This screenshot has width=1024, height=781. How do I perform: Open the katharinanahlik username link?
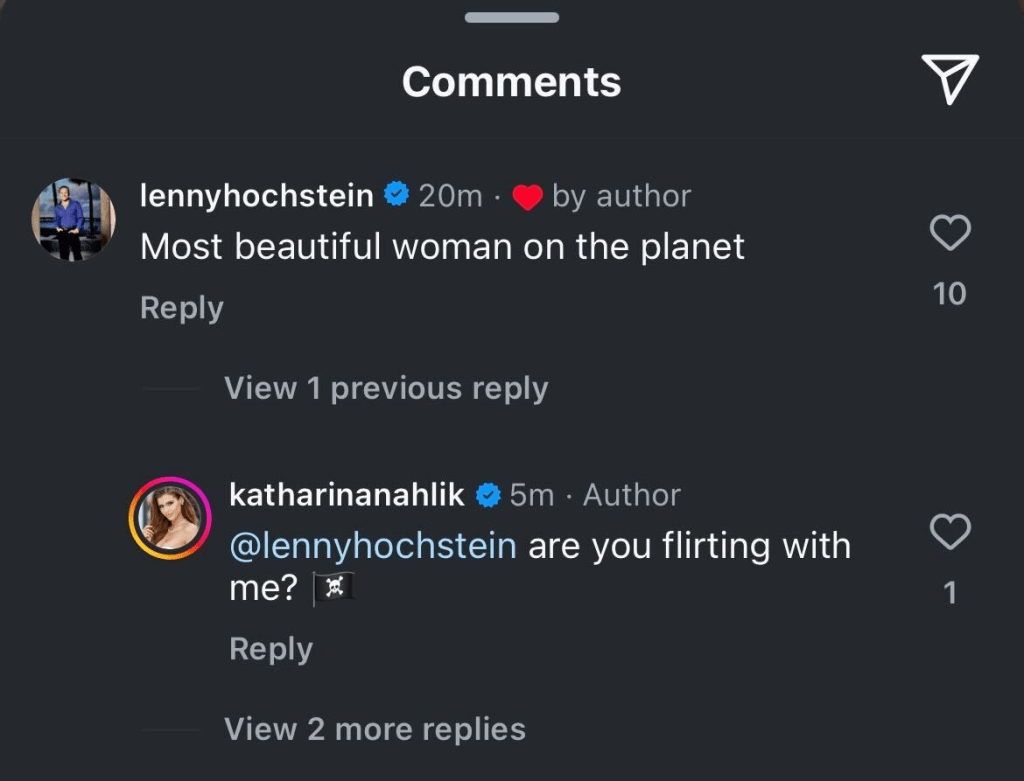point(347,494)
